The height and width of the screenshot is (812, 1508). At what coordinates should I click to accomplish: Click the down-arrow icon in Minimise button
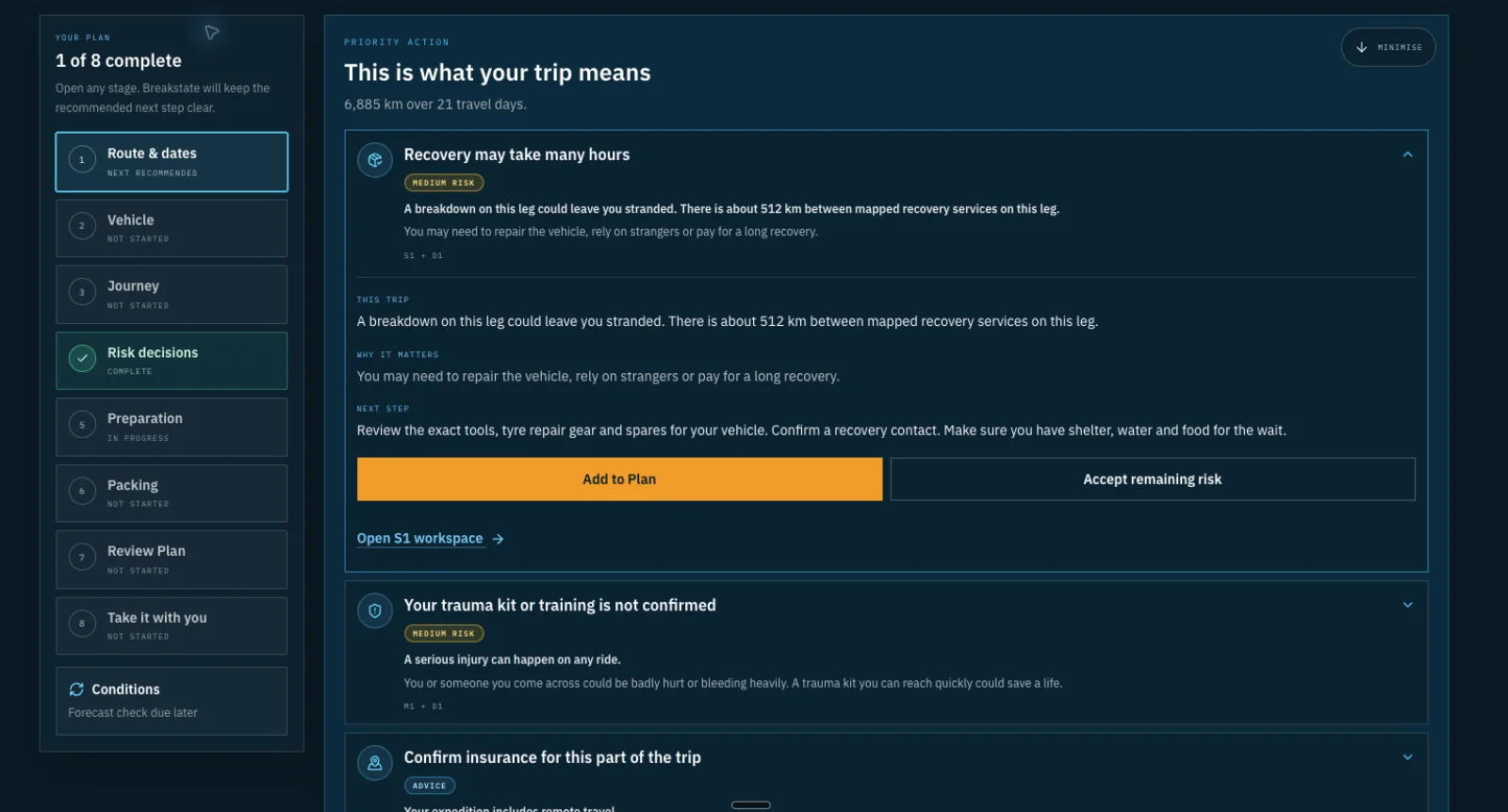pyautogui.click(x=1361, y=47)
